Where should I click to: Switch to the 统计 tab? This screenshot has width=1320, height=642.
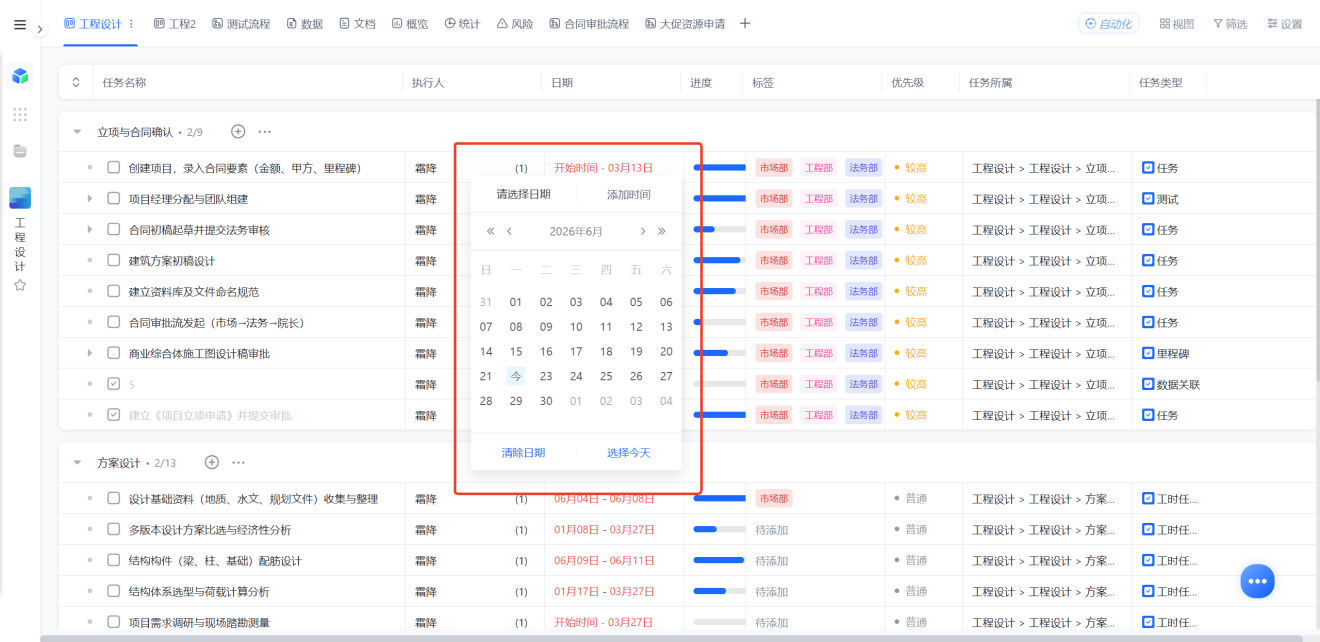click(462, 24)
